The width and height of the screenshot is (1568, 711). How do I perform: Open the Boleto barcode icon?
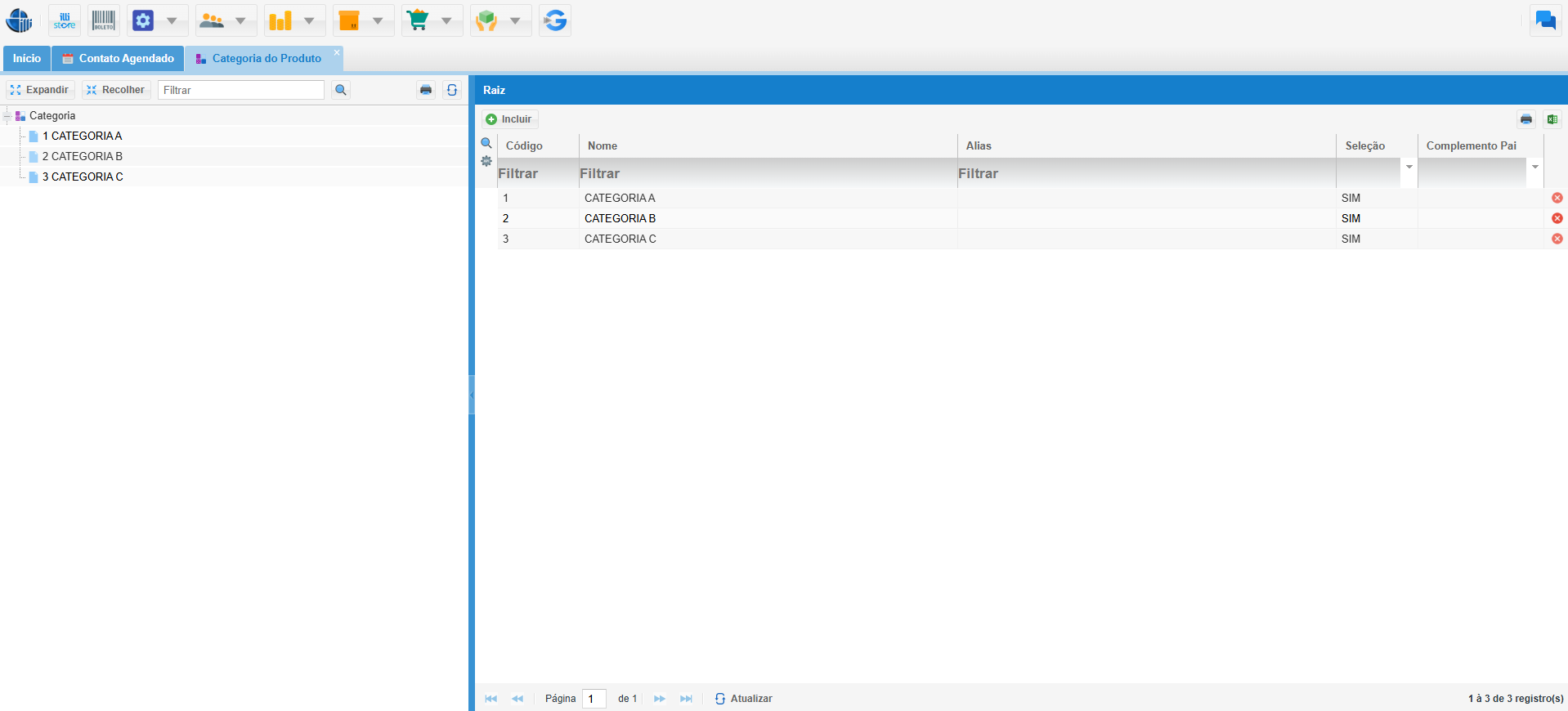click(x=104, y=20)
